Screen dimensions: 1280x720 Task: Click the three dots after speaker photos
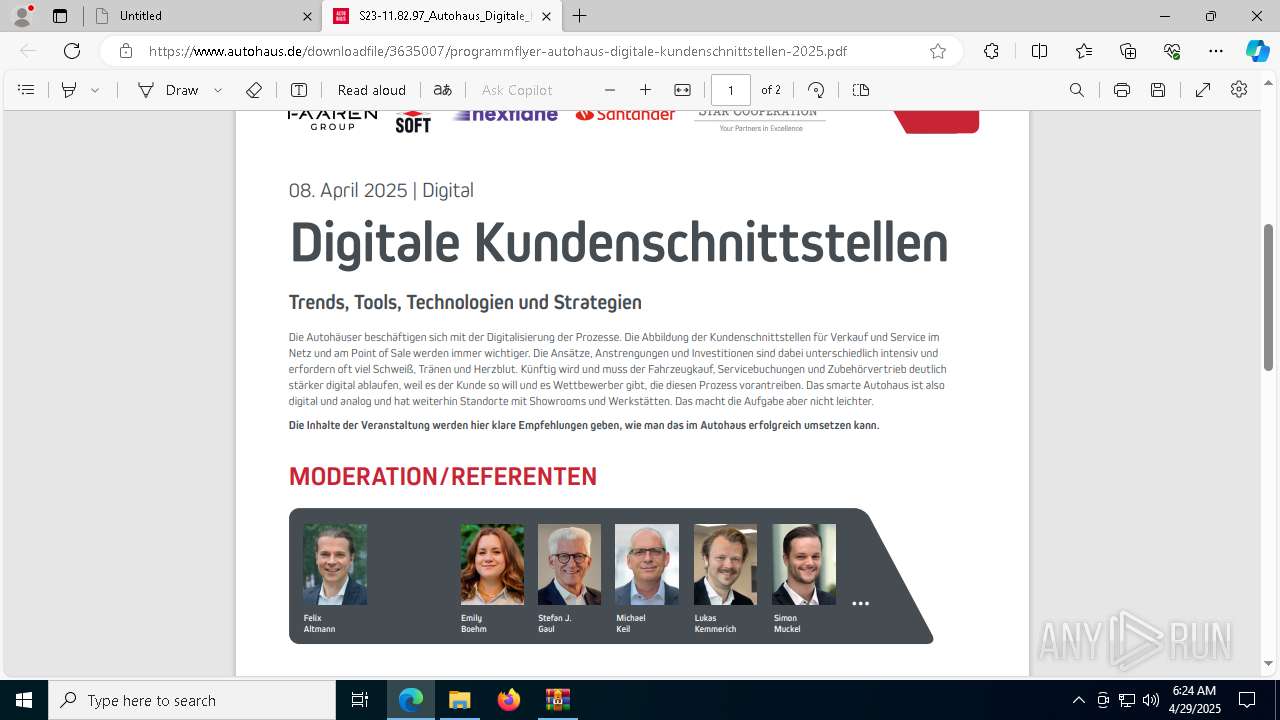(x=860, y=604)
